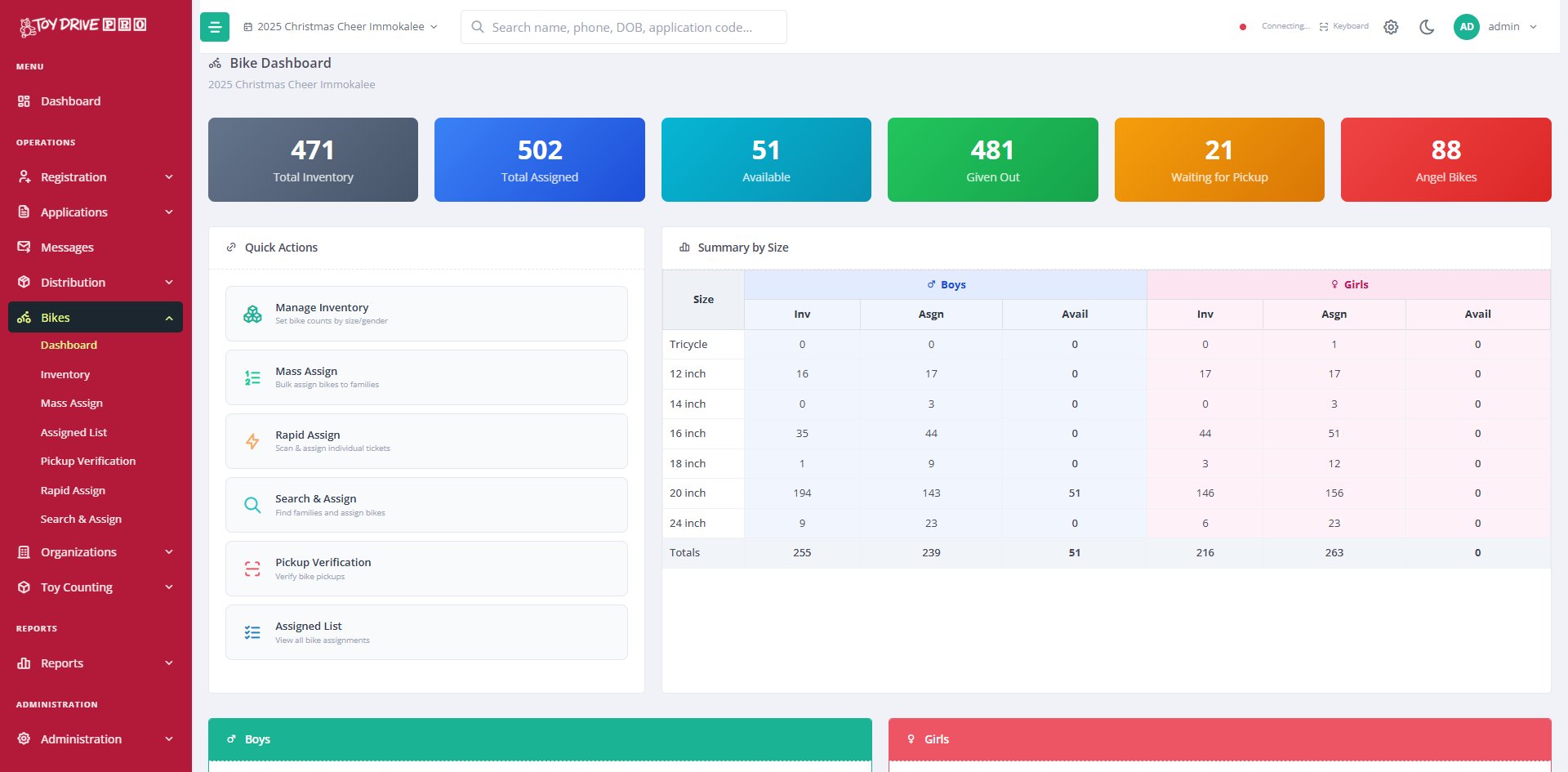
Task: Expand the Reports menu chevron
Action: click(169, 663)
